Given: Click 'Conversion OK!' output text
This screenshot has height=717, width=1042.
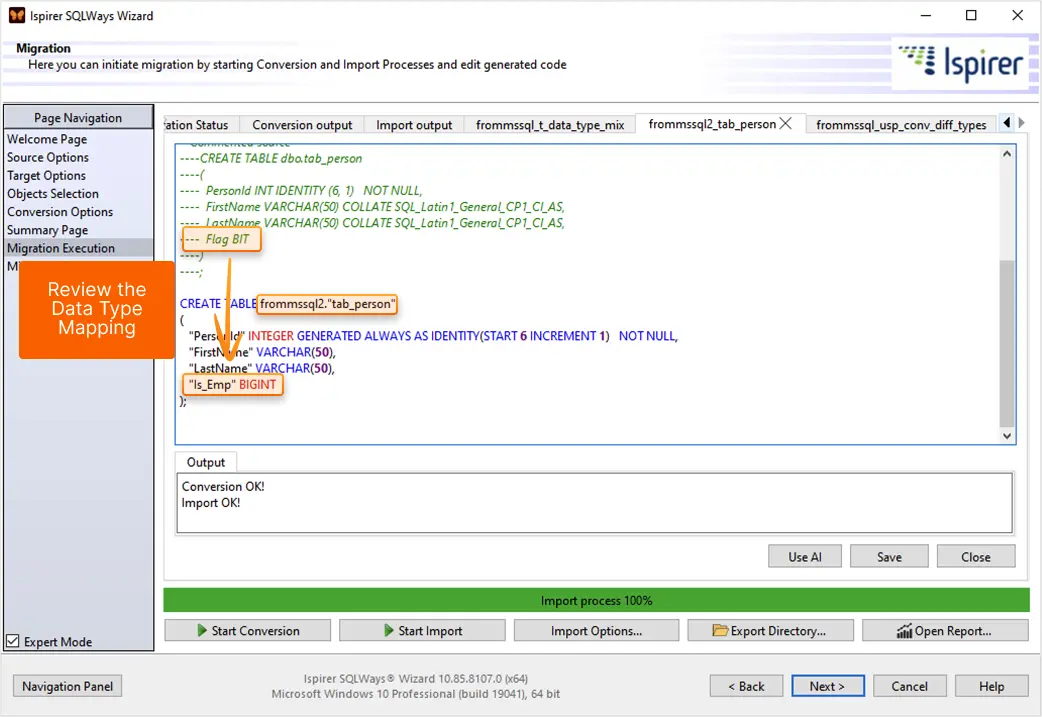Looking at the screenshot, I should coord(223,486).
